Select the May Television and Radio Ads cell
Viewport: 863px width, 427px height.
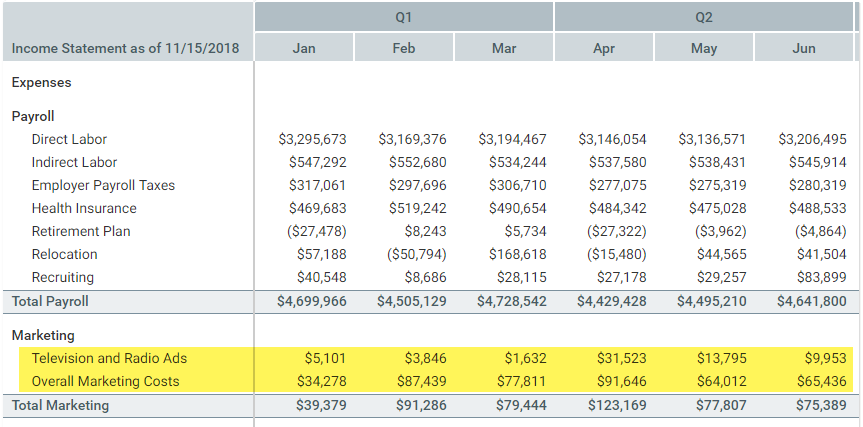click(717, 358)
